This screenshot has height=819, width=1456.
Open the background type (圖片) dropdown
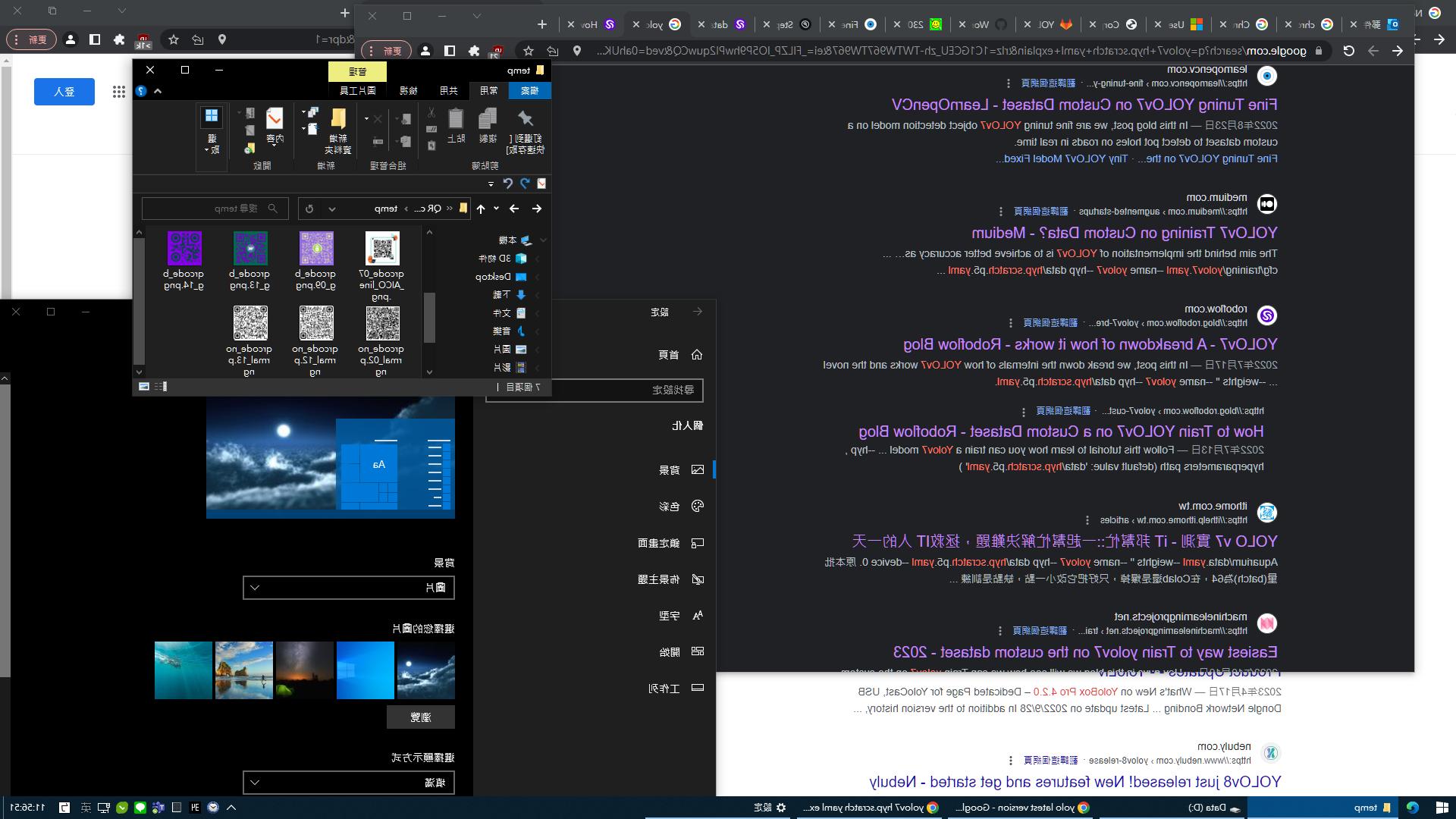349,588
